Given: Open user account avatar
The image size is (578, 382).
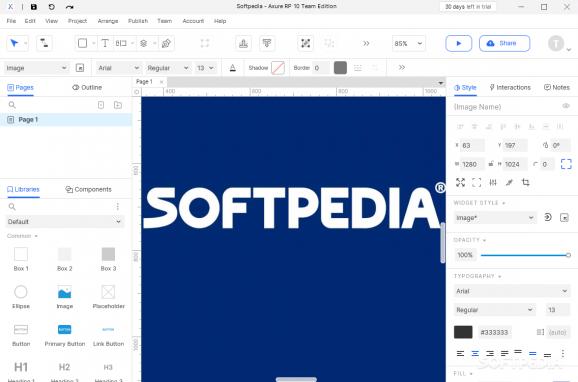Looking at the screenshot, I should point(556,44).
